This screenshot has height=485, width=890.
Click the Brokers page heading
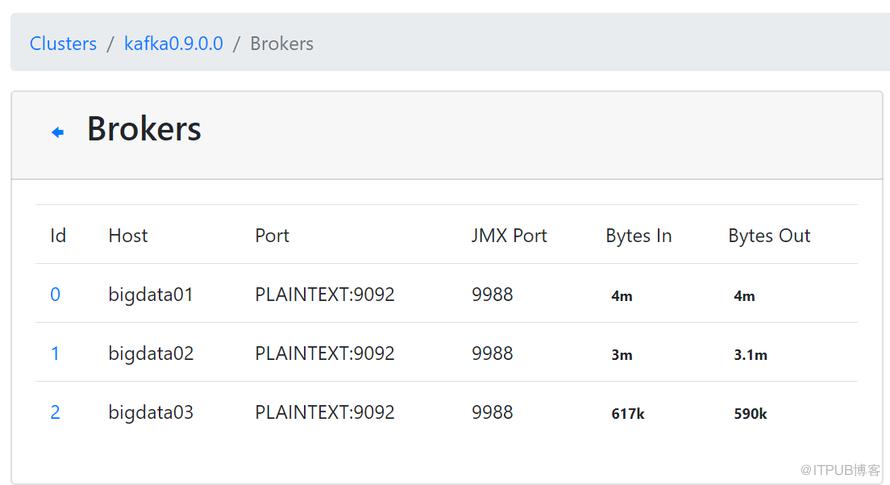[144, 129]
